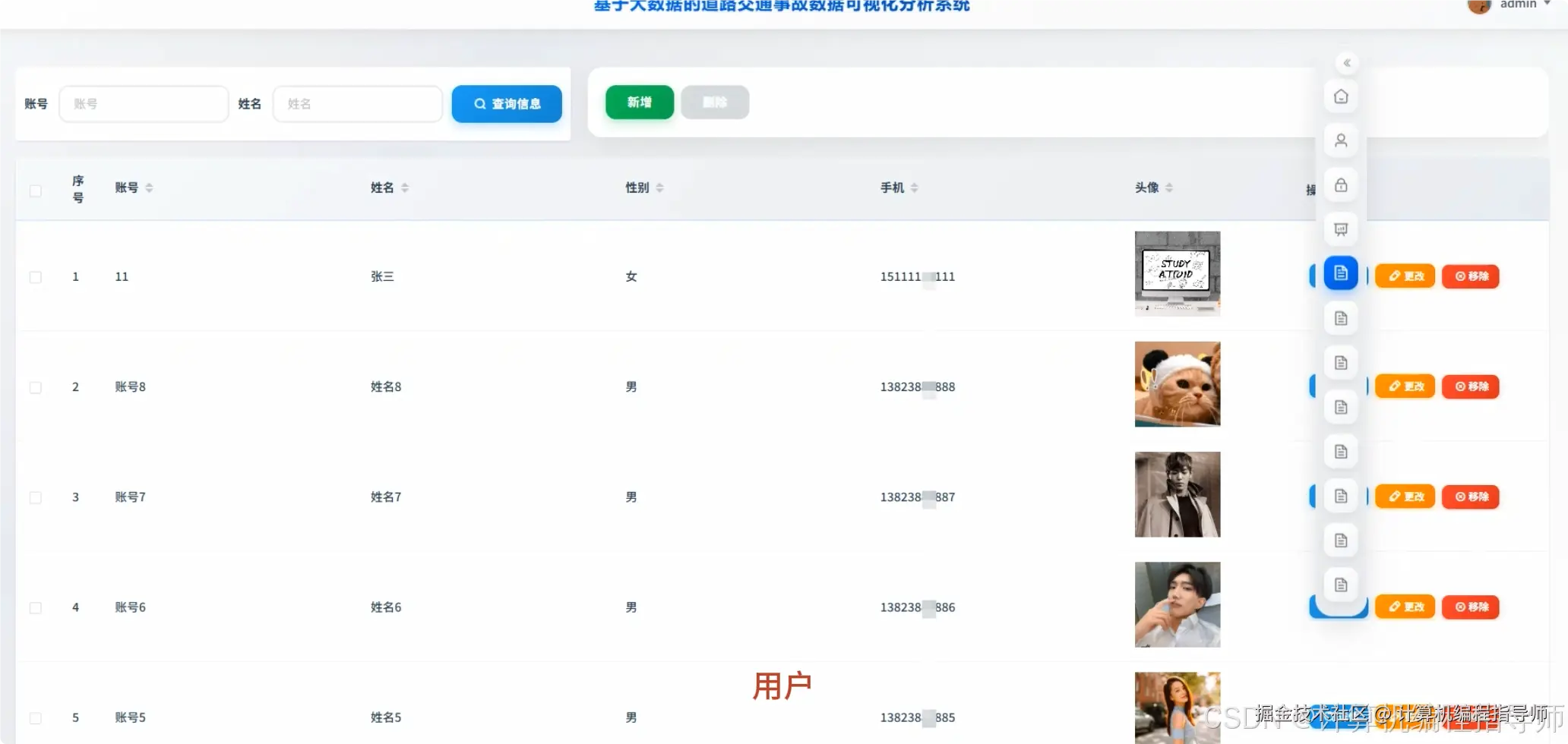Click the admin avatar icon
Screen dimensions: 1568x744
pos(1478,6)
